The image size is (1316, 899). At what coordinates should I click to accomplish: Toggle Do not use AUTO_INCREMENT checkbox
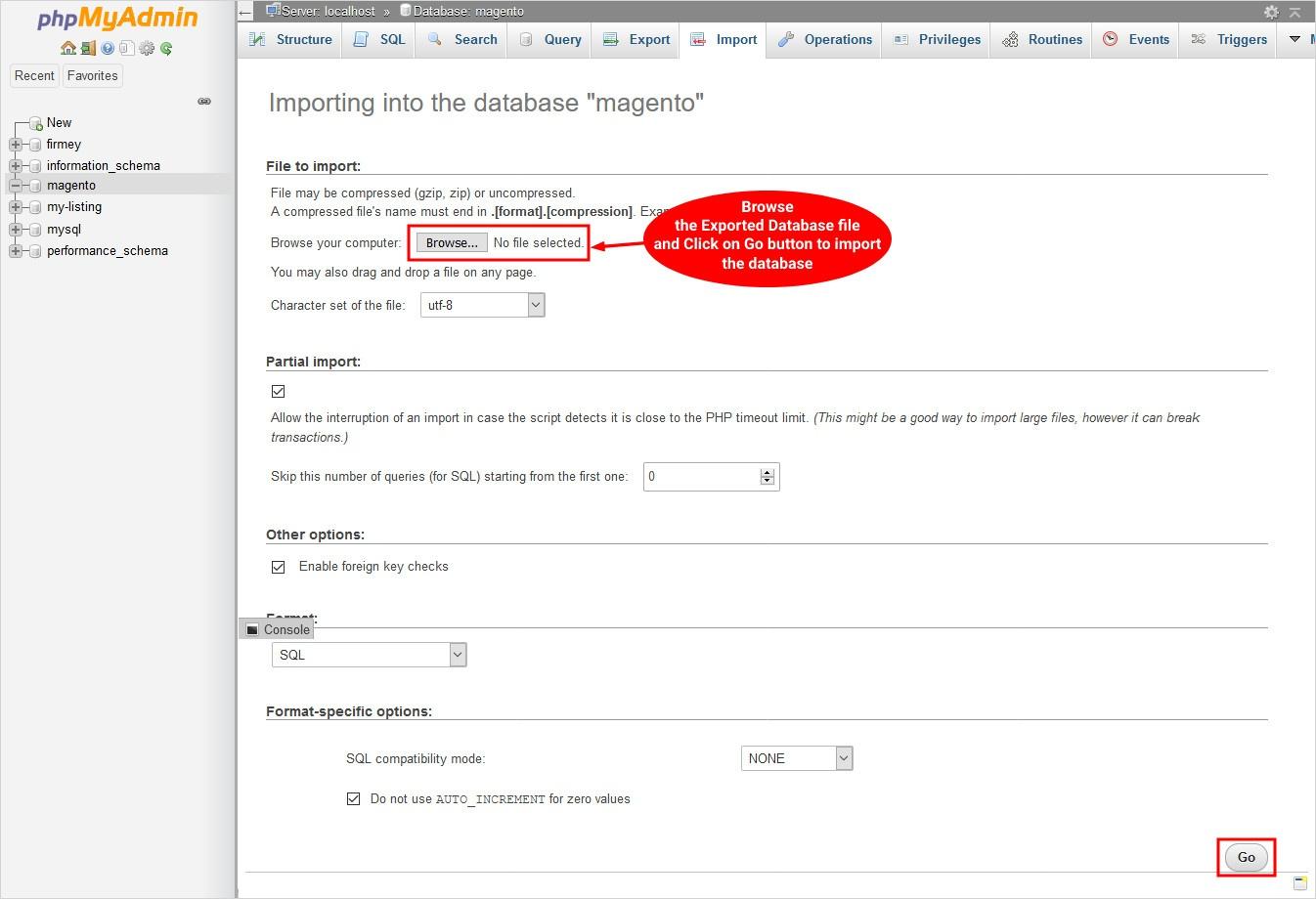pyautogui.click(x=353, y=799)
